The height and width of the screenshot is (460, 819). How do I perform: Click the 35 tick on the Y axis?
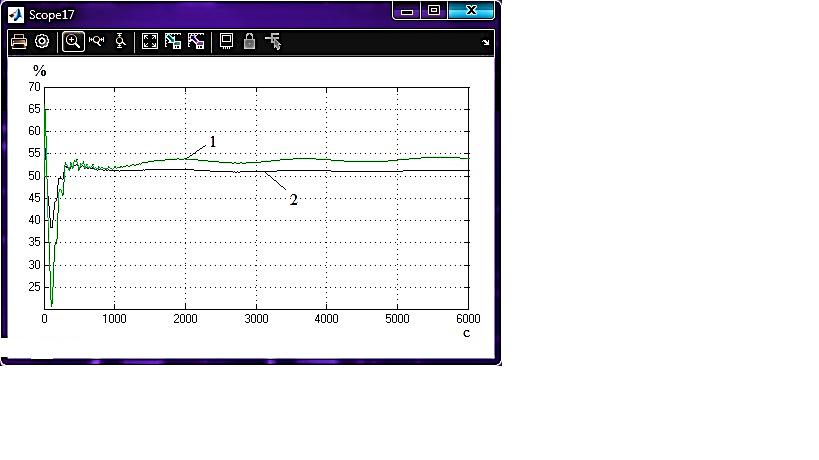34,242
